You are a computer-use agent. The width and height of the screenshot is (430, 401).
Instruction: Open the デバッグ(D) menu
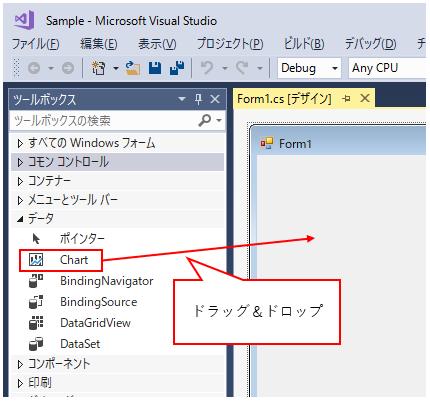coord(370,44)
